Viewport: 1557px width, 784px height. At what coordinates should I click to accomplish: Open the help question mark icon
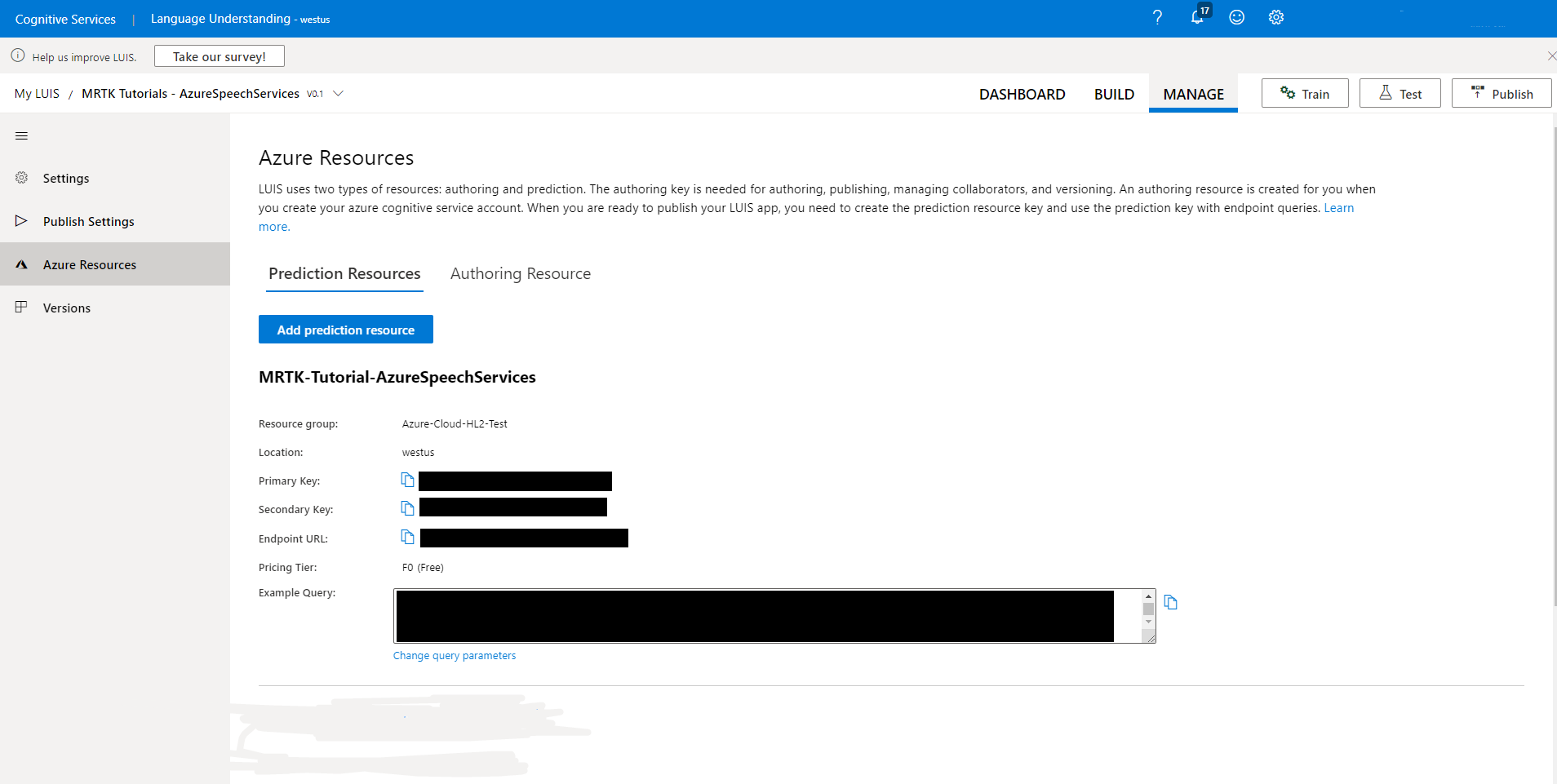coord(1157,17)
